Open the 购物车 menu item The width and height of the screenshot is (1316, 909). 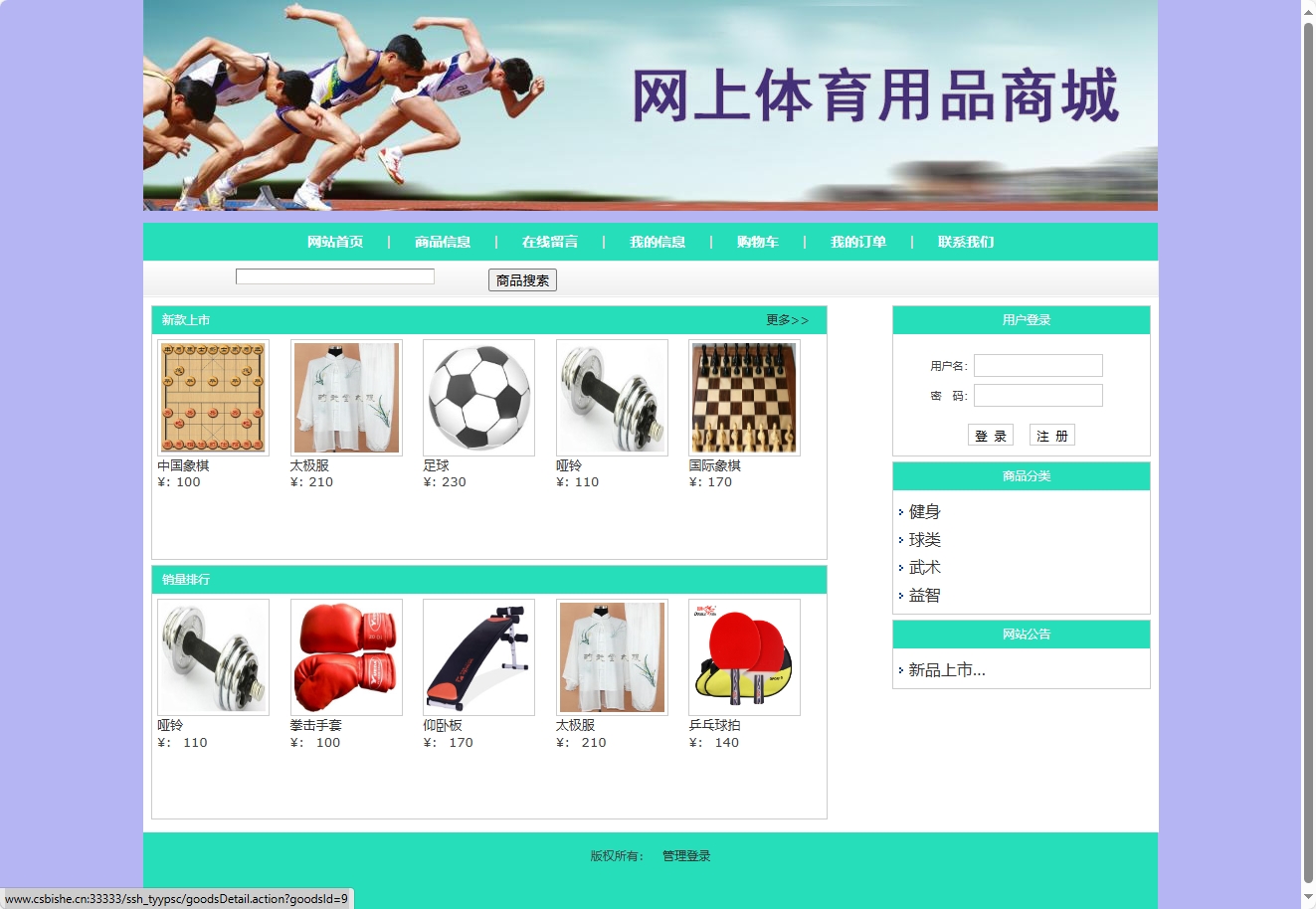(758, 241)
